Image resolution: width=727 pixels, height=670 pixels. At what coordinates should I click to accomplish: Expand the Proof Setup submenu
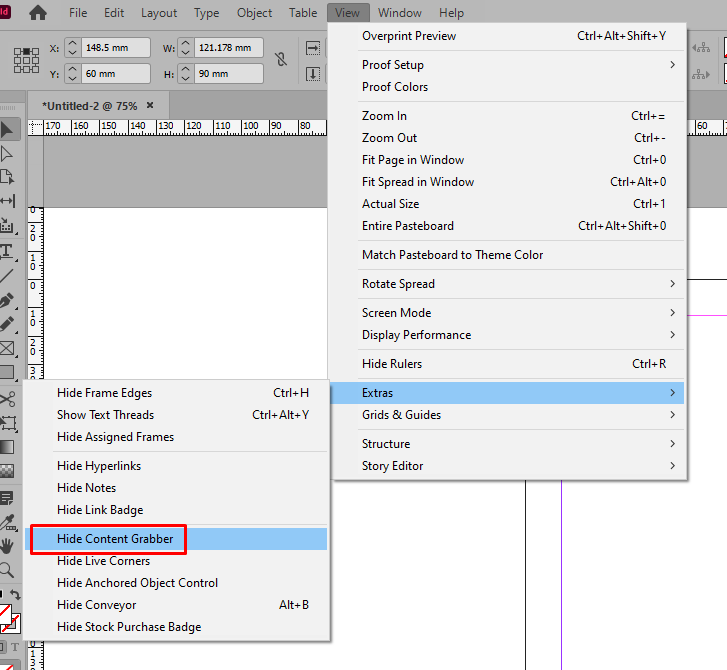pyautogui.click(x=509, y=65)
